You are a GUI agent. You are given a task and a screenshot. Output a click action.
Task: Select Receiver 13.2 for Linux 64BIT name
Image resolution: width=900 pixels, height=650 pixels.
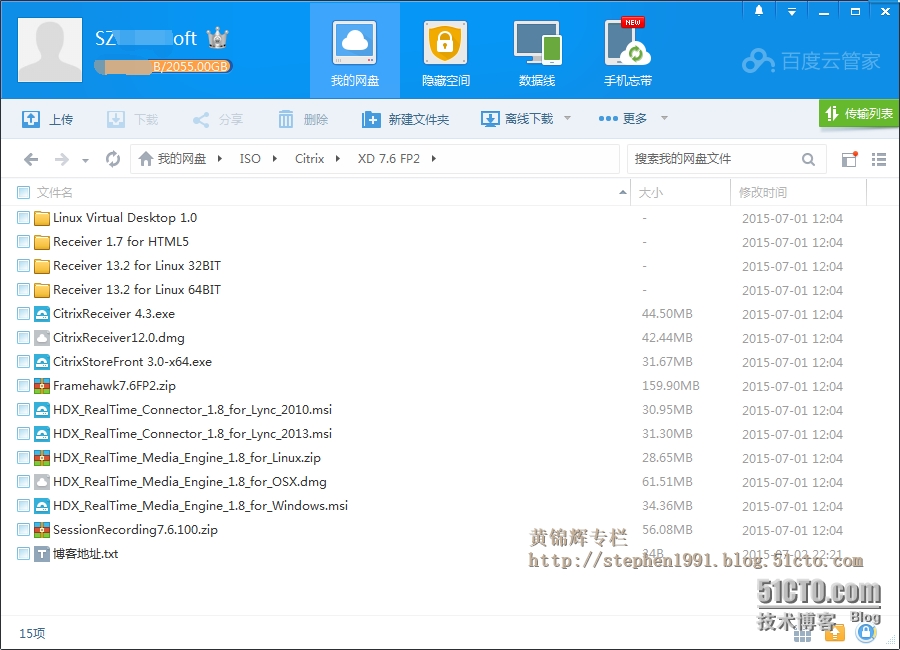pyautogui.click(x=137, y=289)
